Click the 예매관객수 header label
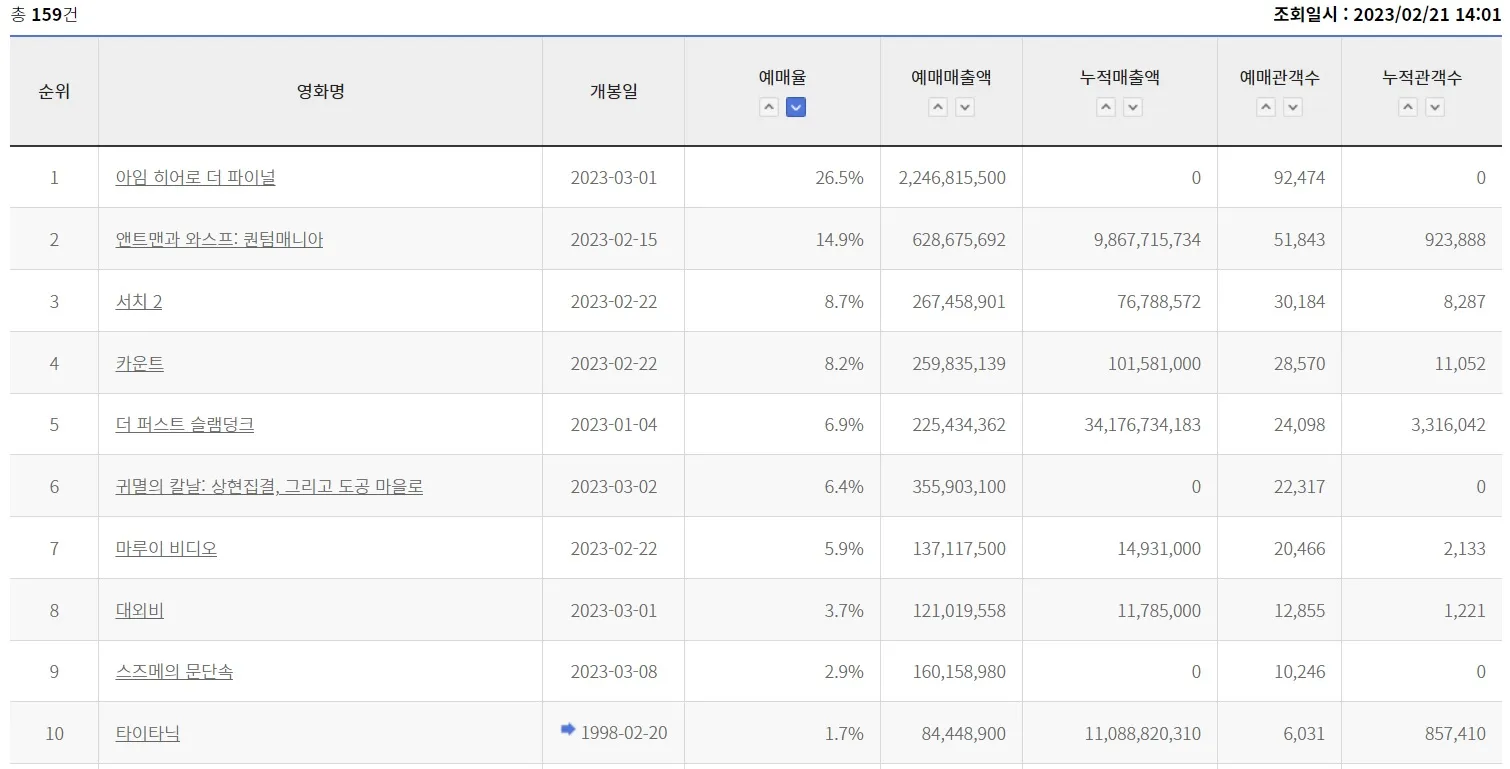Screen dimensions: 1510x769 pos(1279,78)
